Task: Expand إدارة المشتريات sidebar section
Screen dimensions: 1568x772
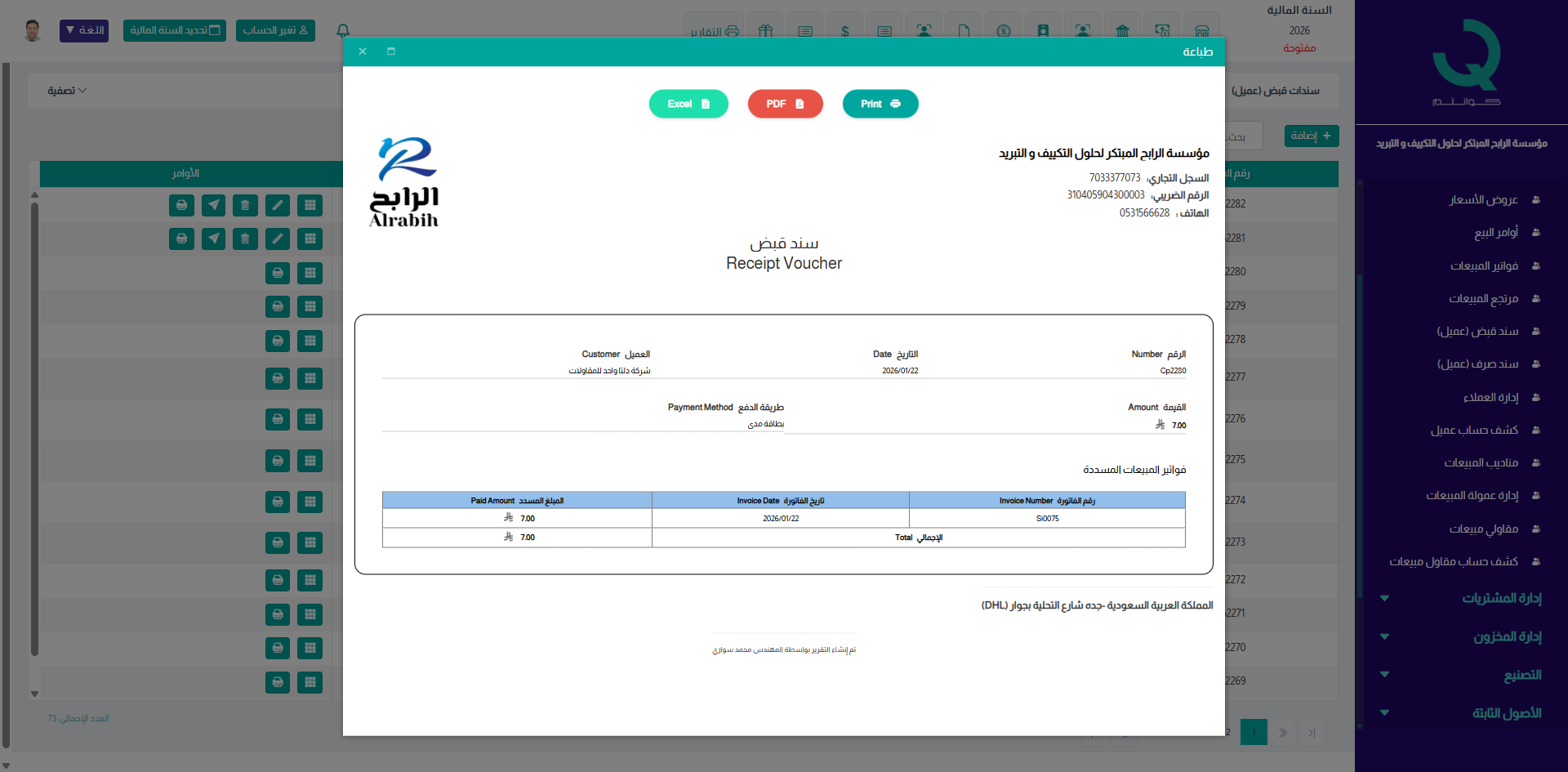Action: [1501, 598]
